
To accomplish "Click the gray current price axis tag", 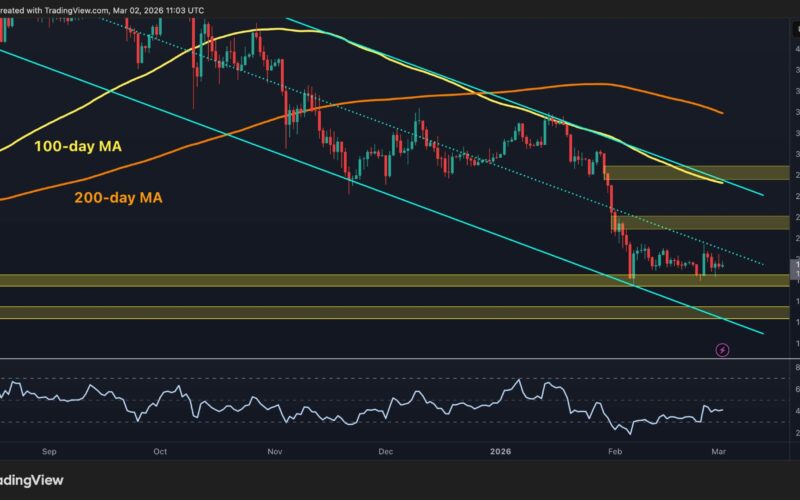I will coord(794,267).
